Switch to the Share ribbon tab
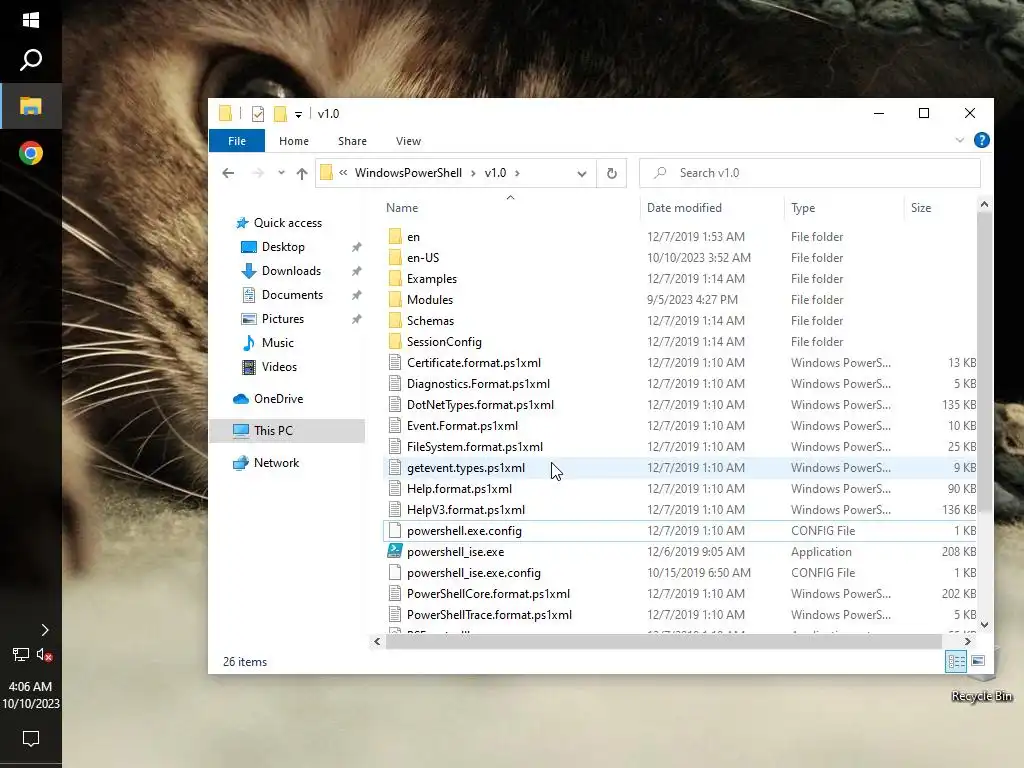This screenshot has width=1024, height=768. point(352,141)
